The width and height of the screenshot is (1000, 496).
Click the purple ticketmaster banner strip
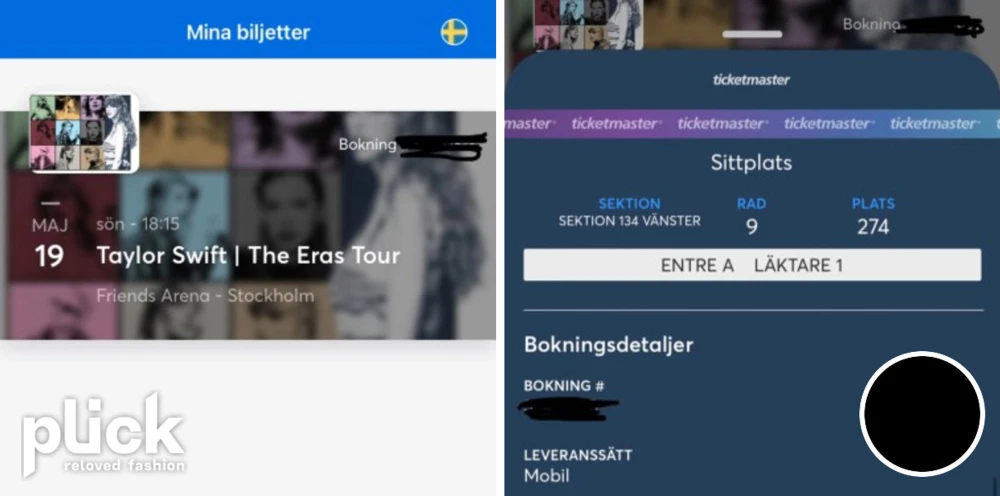tap(753, 123)
